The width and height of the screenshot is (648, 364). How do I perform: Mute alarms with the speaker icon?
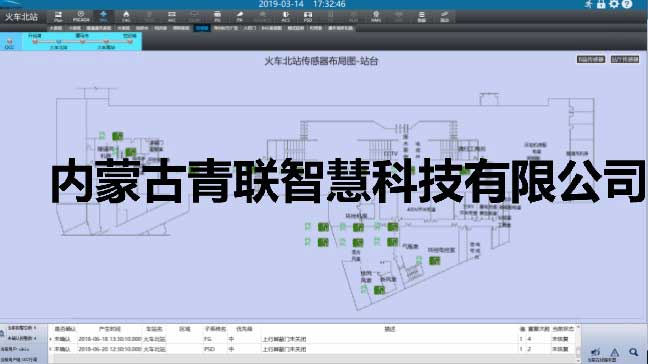[x=596, y=352]
